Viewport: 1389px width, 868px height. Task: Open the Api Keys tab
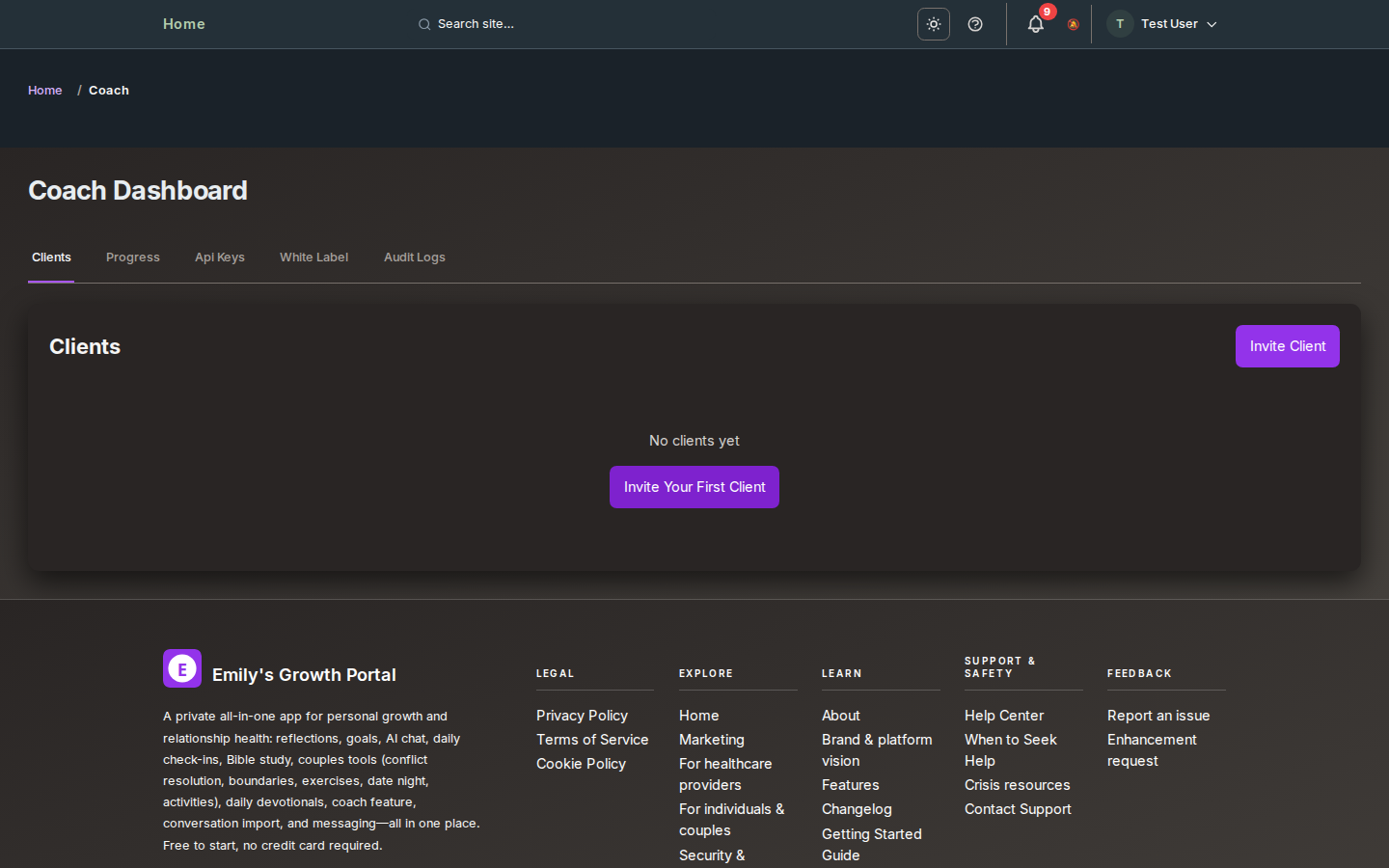pyautogui.click(x=220, y=258)
